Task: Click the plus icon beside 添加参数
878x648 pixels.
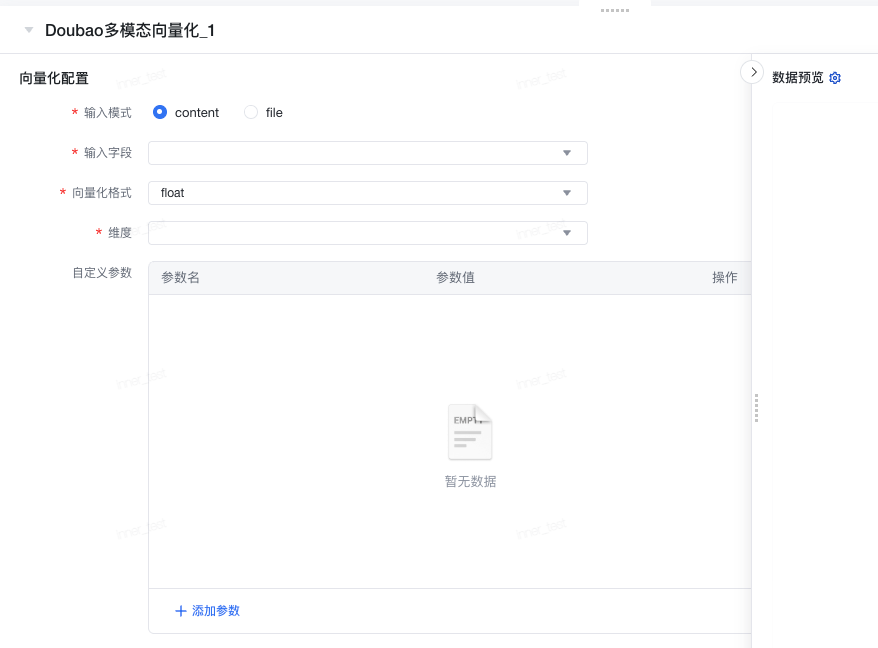Action: click(181, 611)
